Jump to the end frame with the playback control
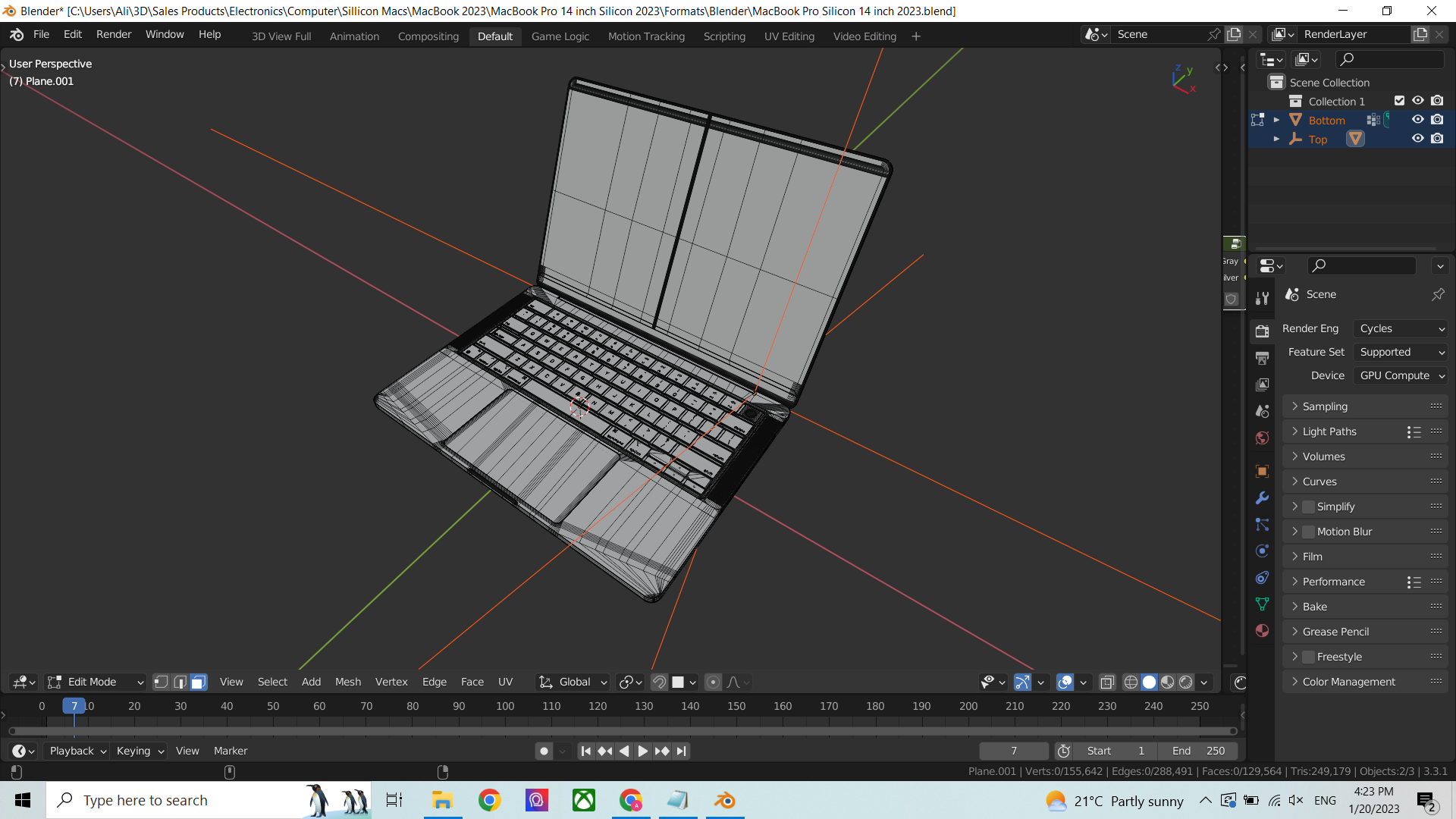The image size is (1456, 819). (682, 751)
